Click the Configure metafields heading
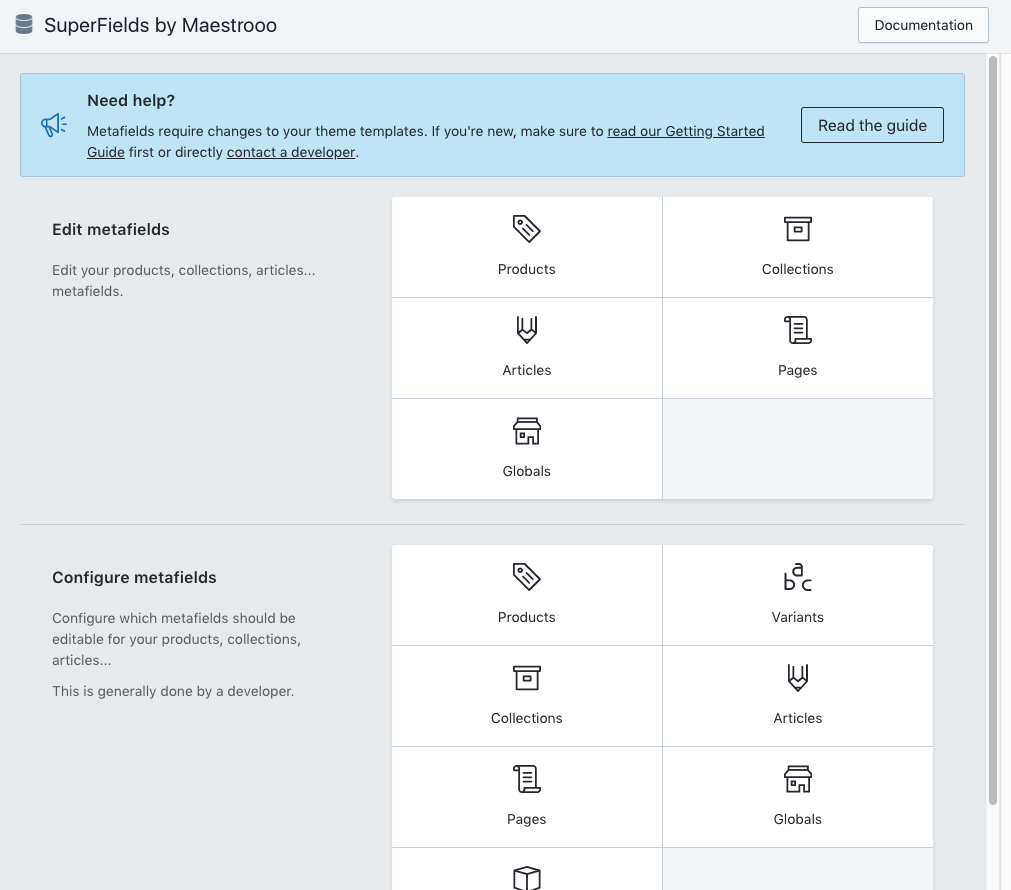This screenshot has width=1011, height=890. click(x=134, y=577)
